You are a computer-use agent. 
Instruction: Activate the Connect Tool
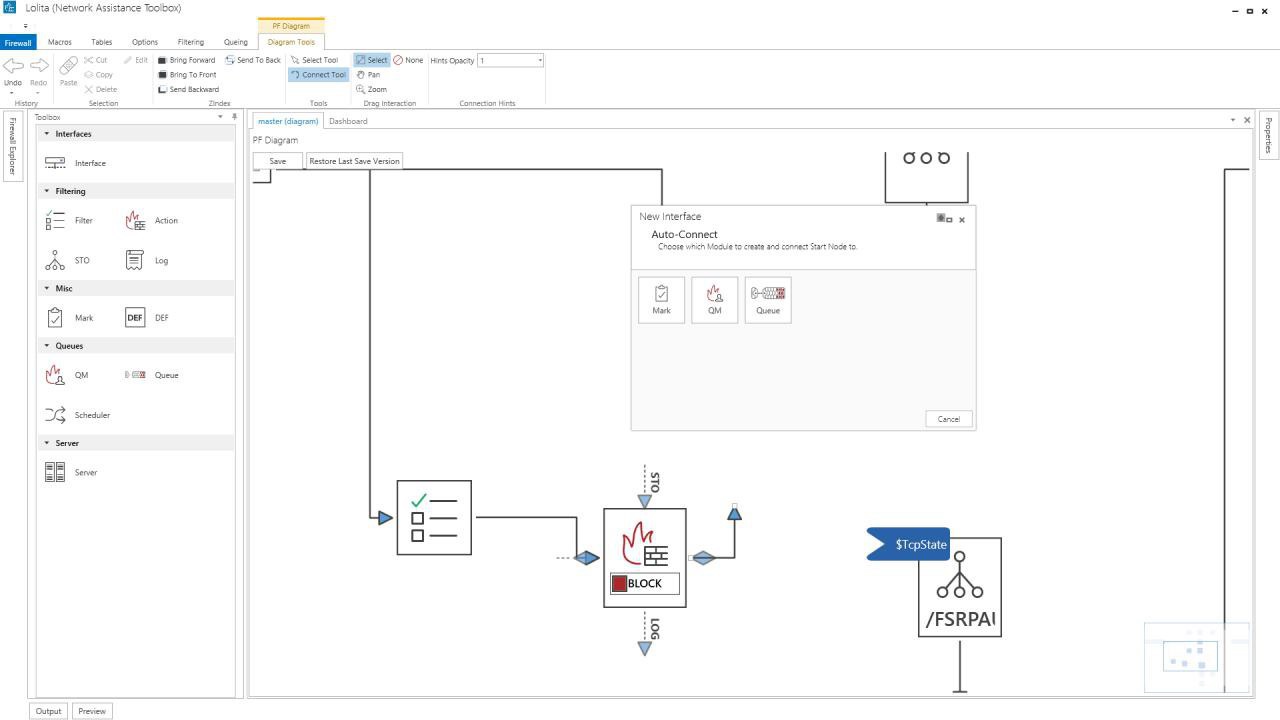pos(318,75)
